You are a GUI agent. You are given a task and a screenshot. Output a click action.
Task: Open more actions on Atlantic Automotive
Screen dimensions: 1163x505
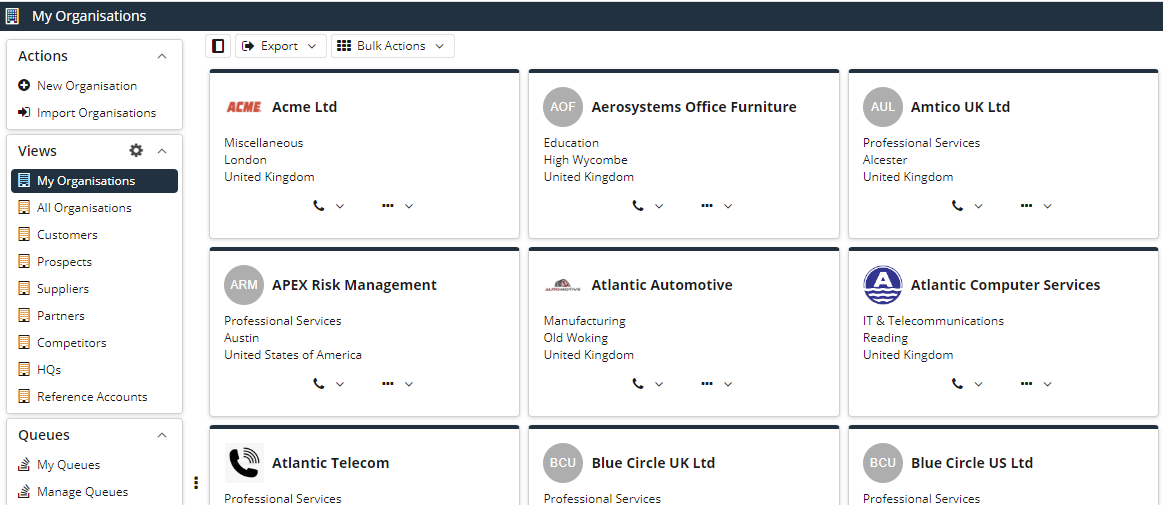coord(707,383)
